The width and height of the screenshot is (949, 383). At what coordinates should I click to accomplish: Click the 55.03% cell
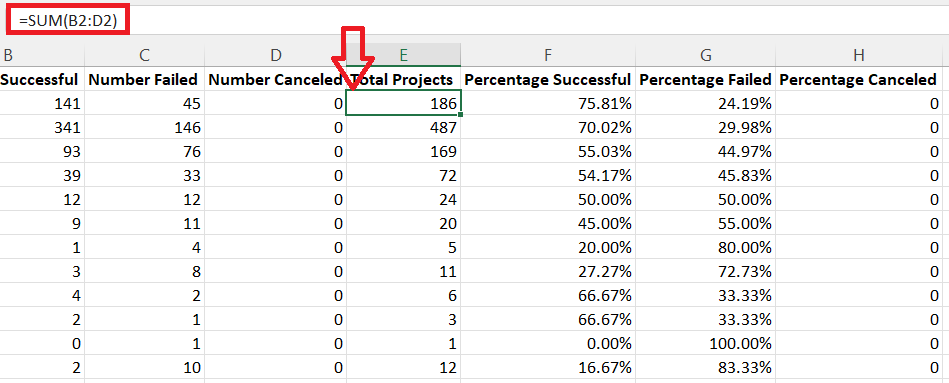[x=548, y=151]
